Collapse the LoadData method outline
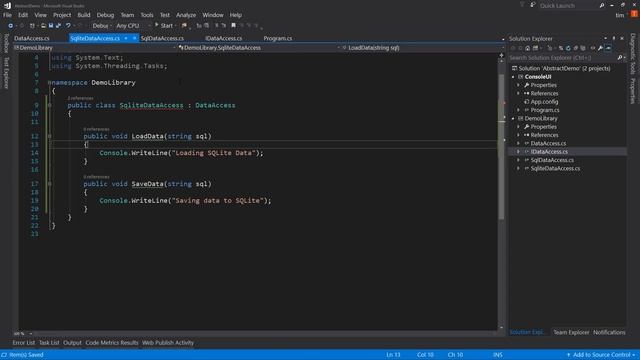This screenshot has width=640, height=360. tap(49, 136)
